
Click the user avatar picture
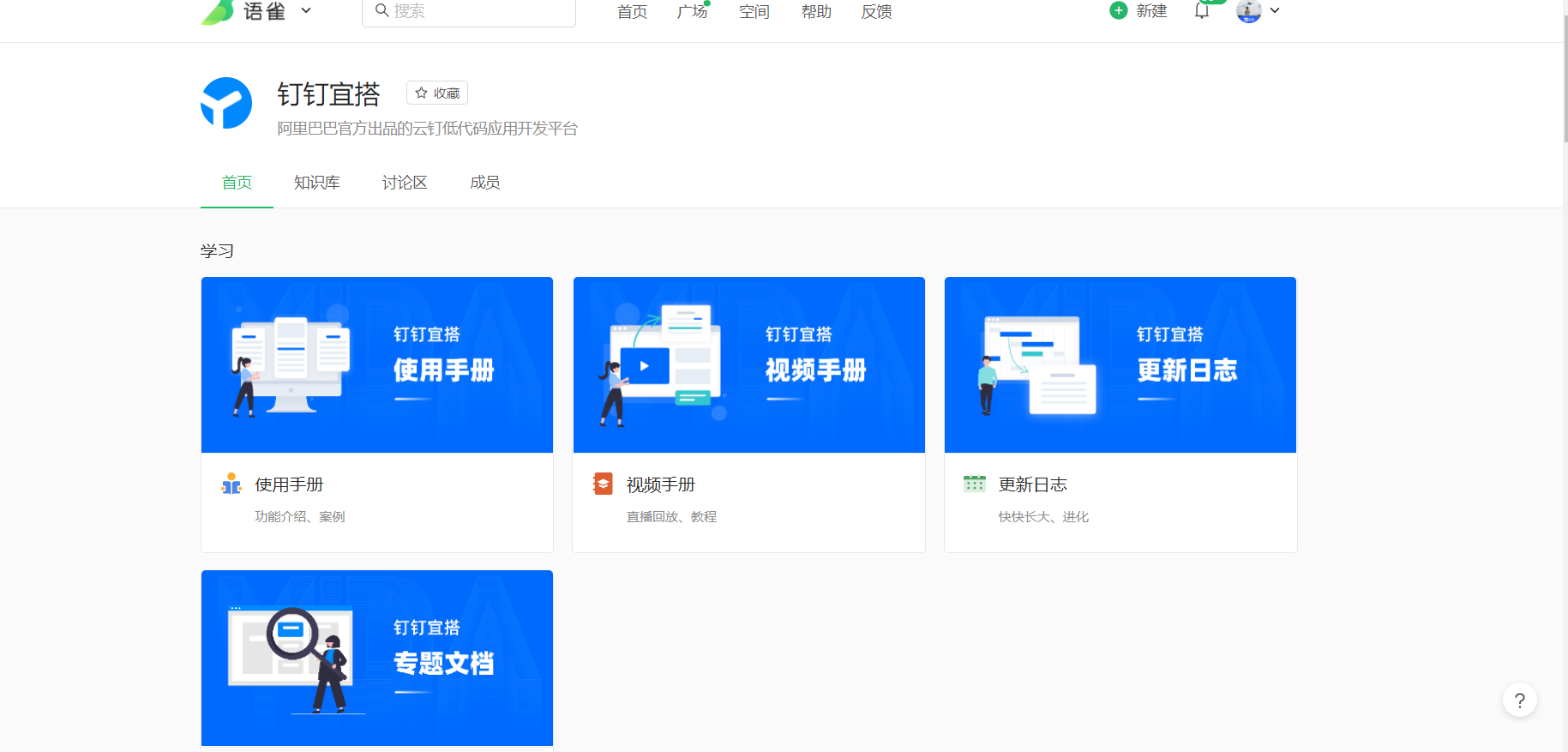[1249, 11]
